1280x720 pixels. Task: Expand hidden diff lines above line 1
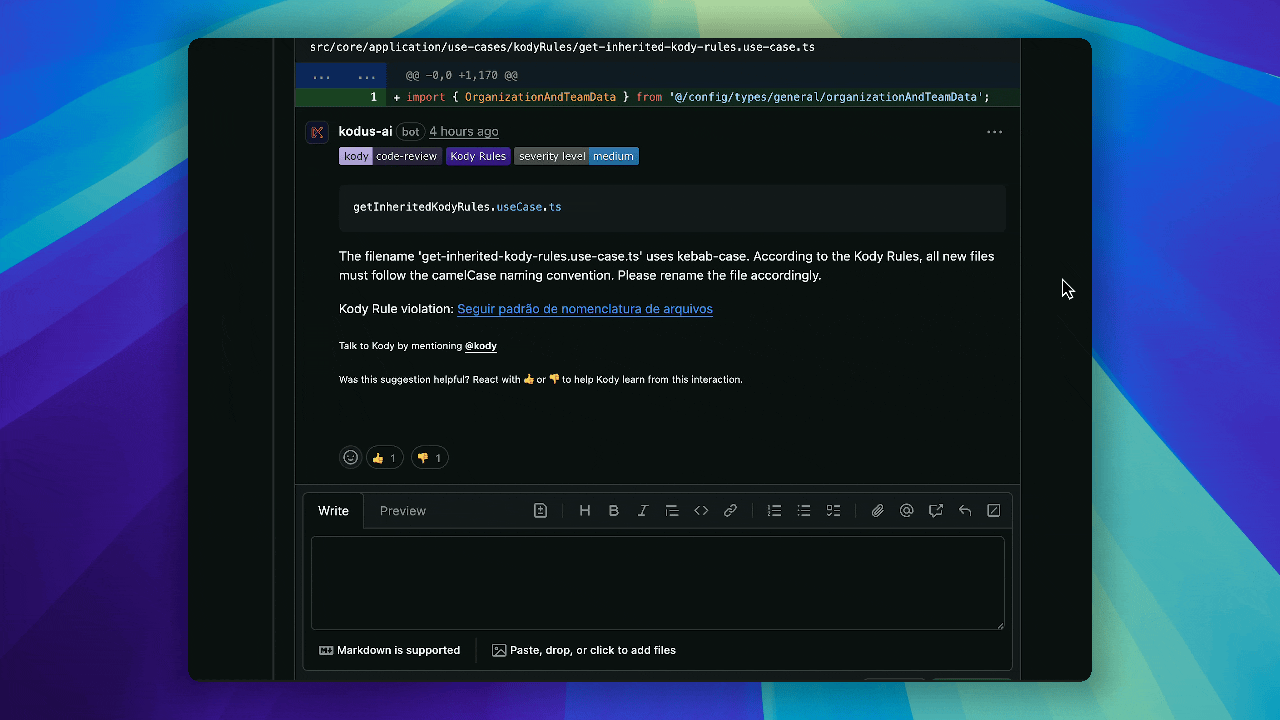[321, 76]
